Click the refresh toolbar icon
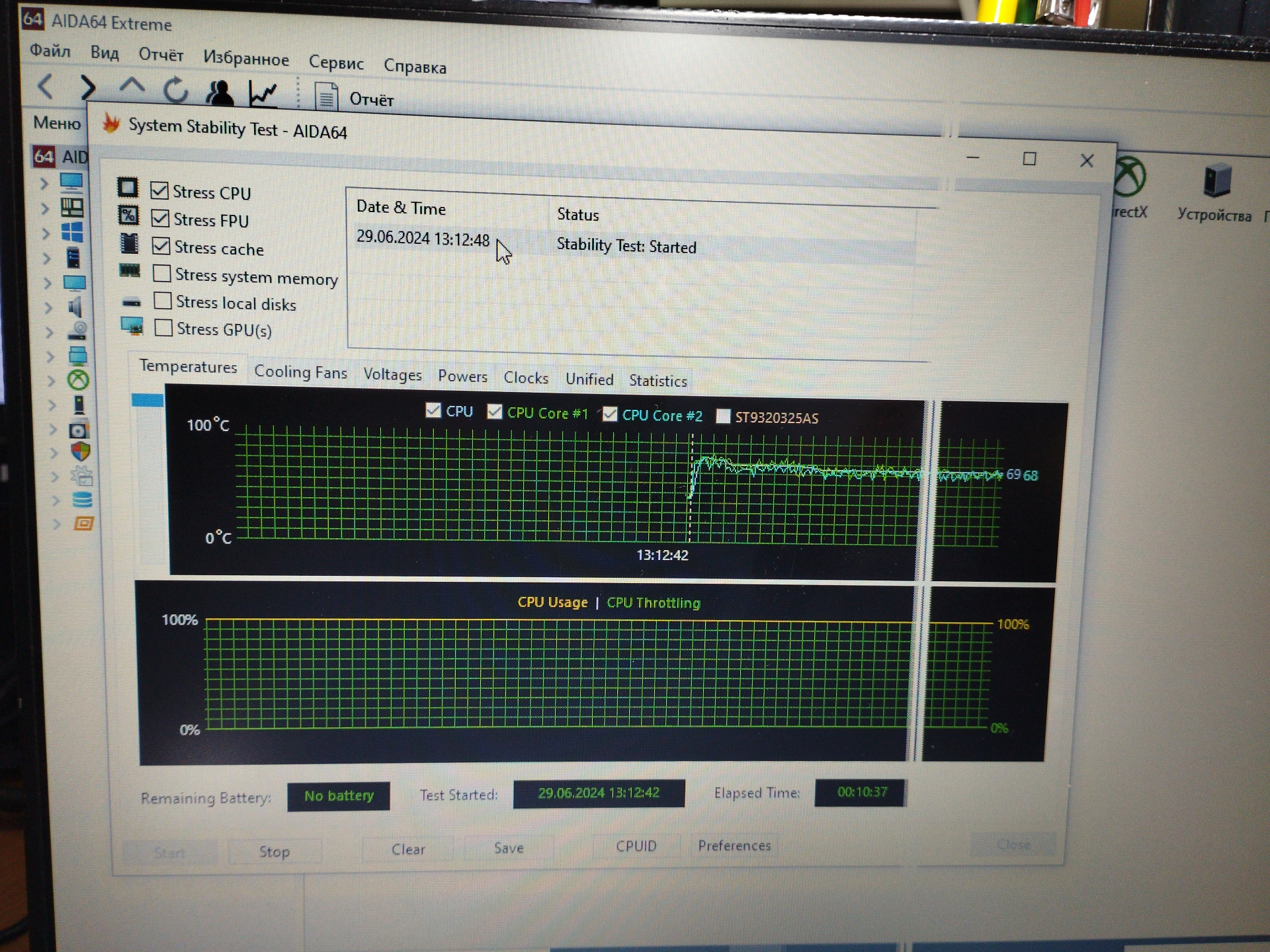 (x=176, y=91)
